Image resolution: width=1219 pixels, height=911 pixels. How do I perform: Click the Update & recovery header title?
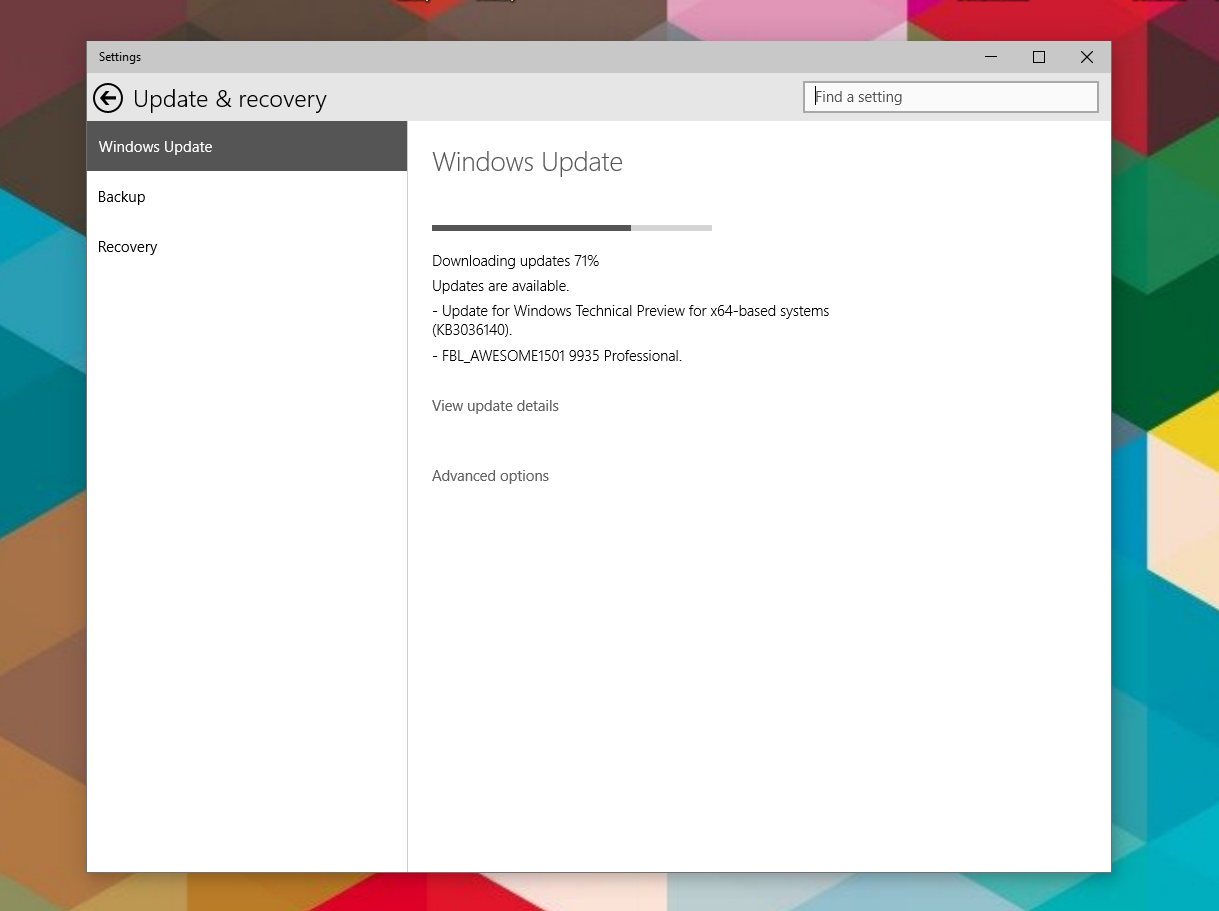(230, 99)
